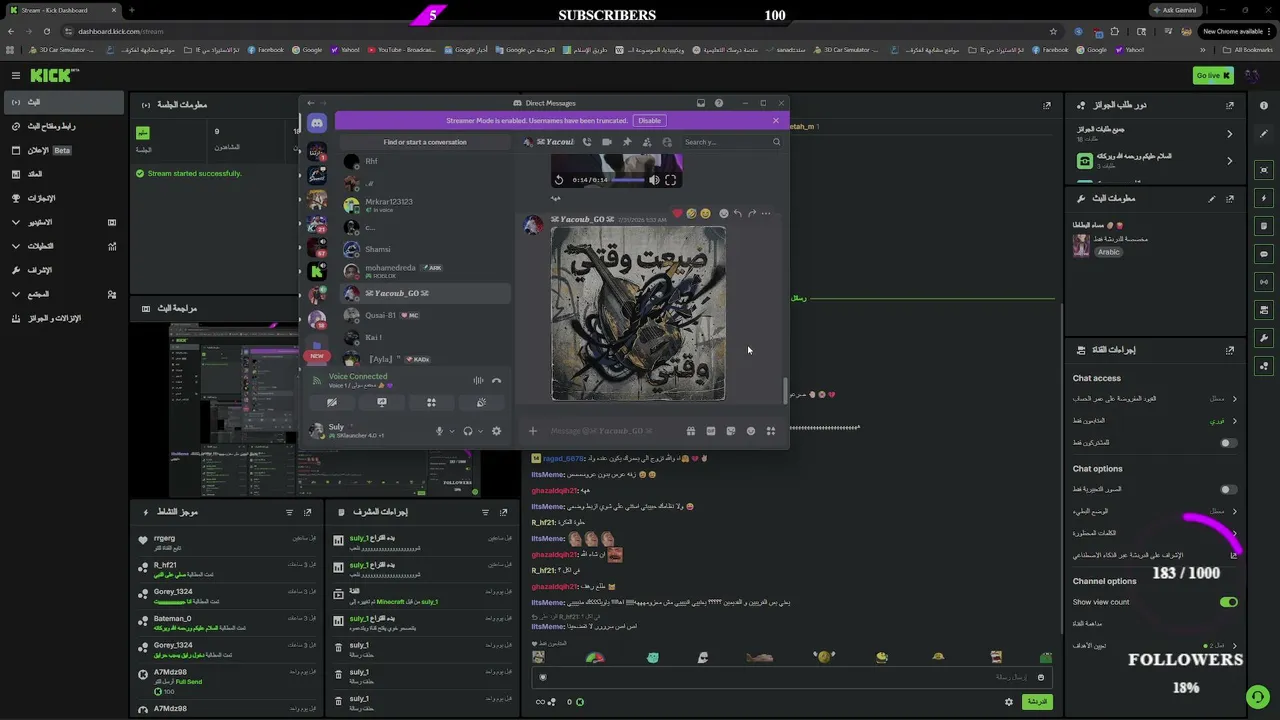The image size is (1280, 720).
Task: Open the Discord microphone device dropdown arrow
Action: [x=451, y=431]
